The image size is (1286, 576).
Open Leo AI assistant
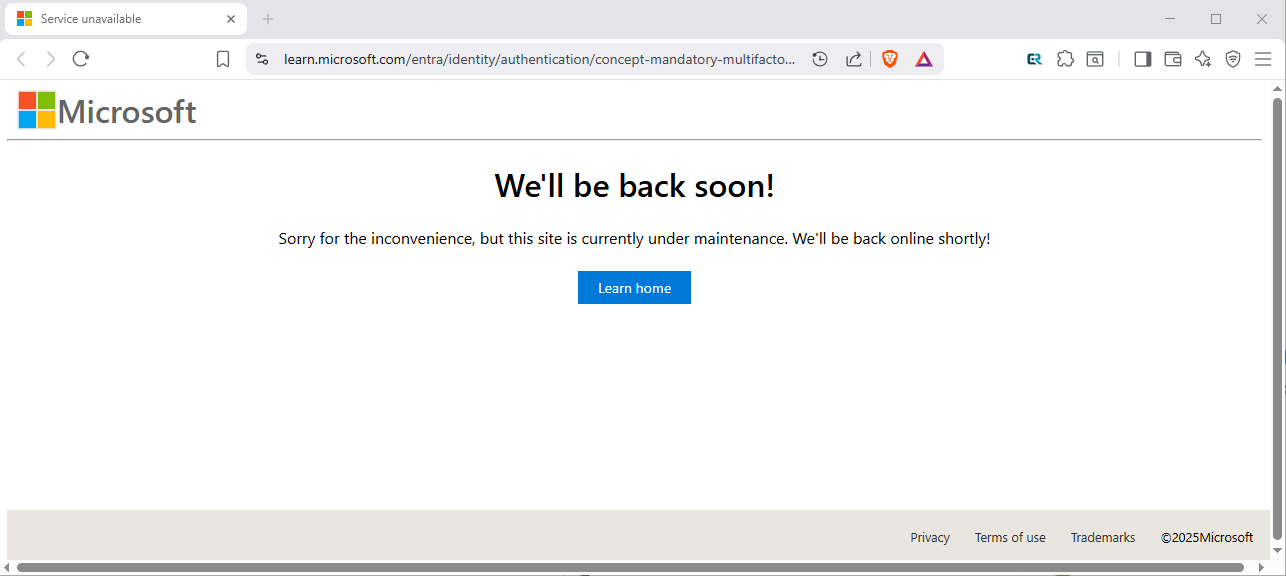point(1203,59)
